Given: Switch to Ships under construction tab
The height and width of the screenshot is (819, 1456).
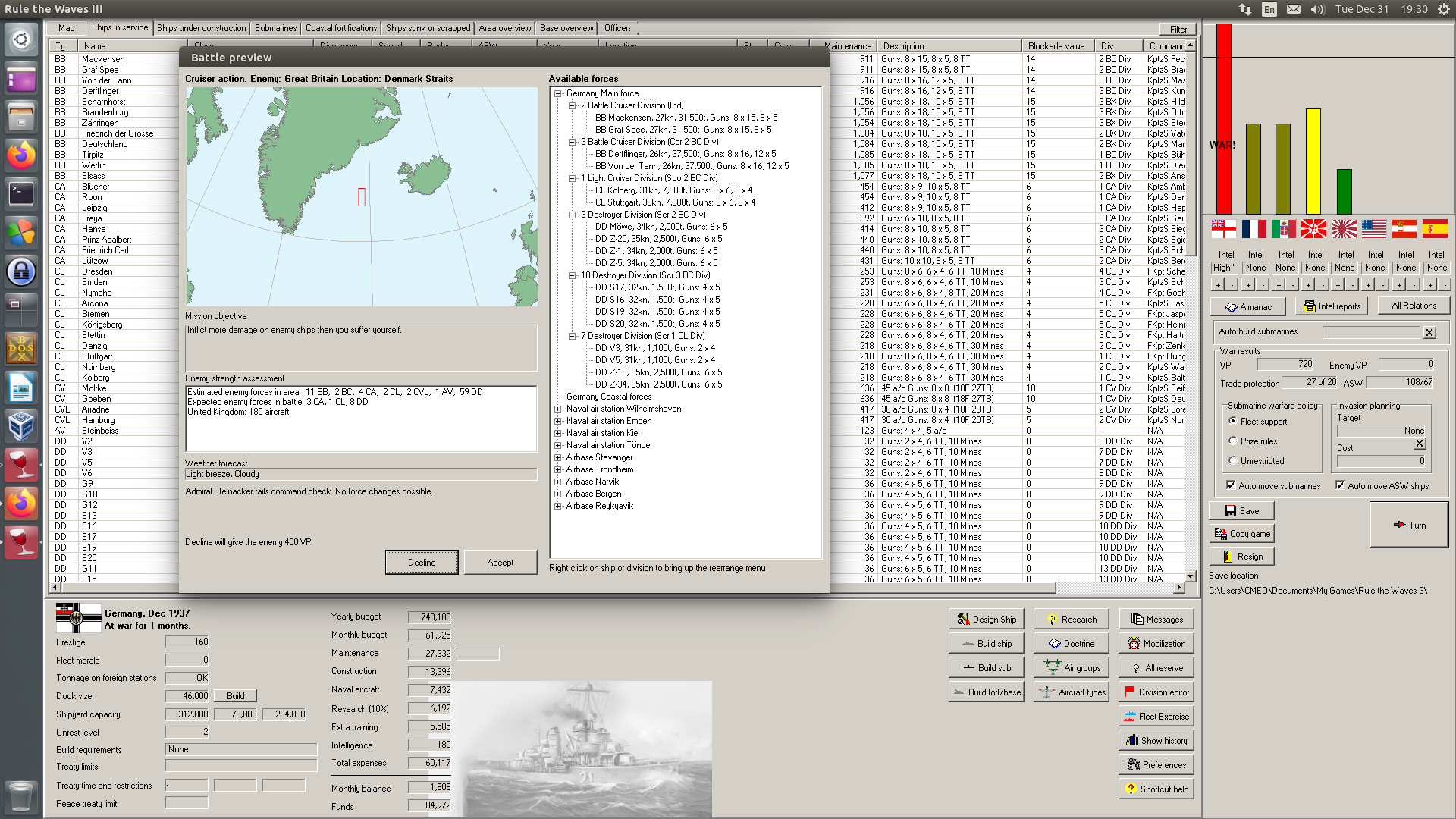Looking at the screenshot, I should pos(201,28).
